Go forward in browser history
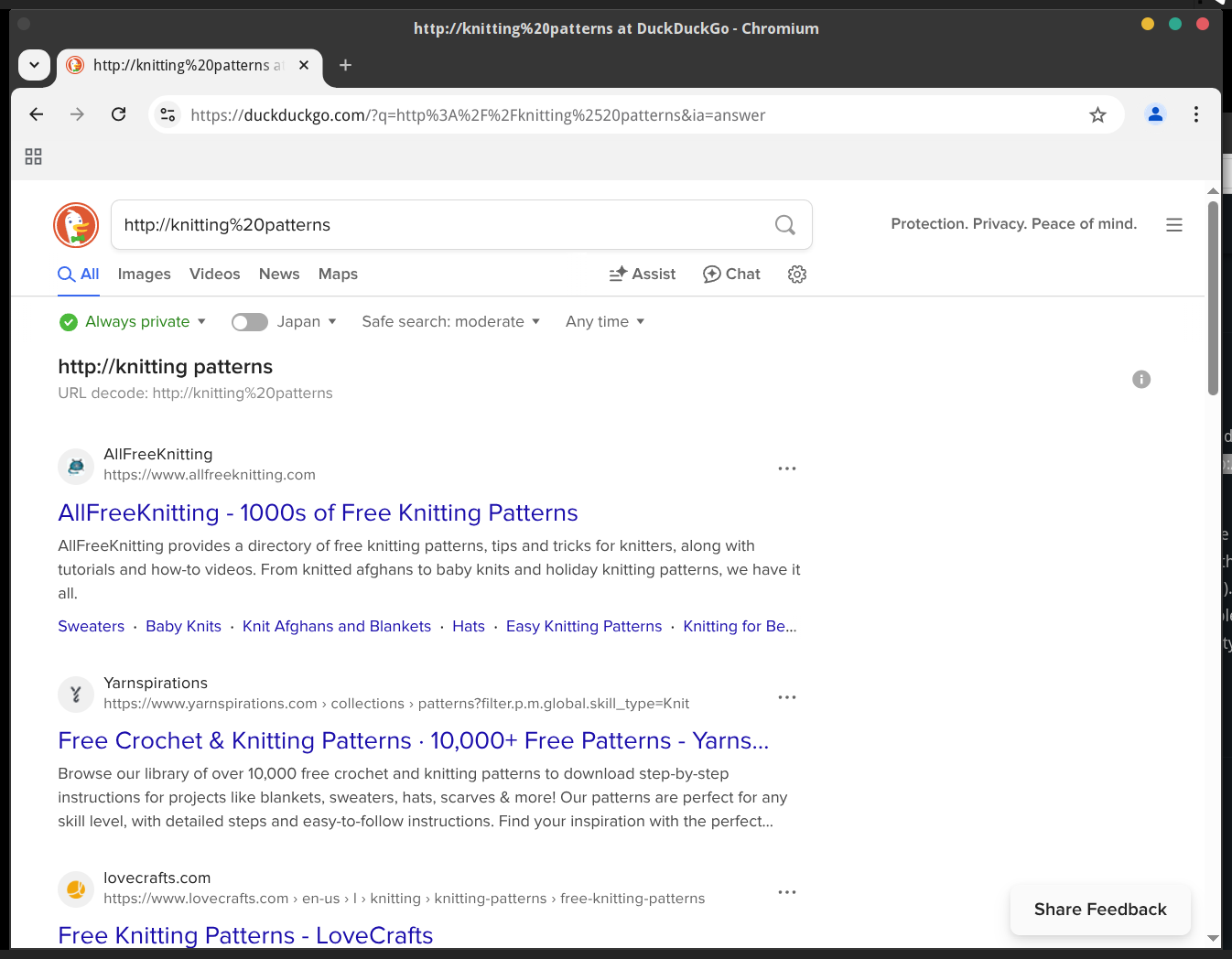 pyautogui.click(x=77, y=114)
